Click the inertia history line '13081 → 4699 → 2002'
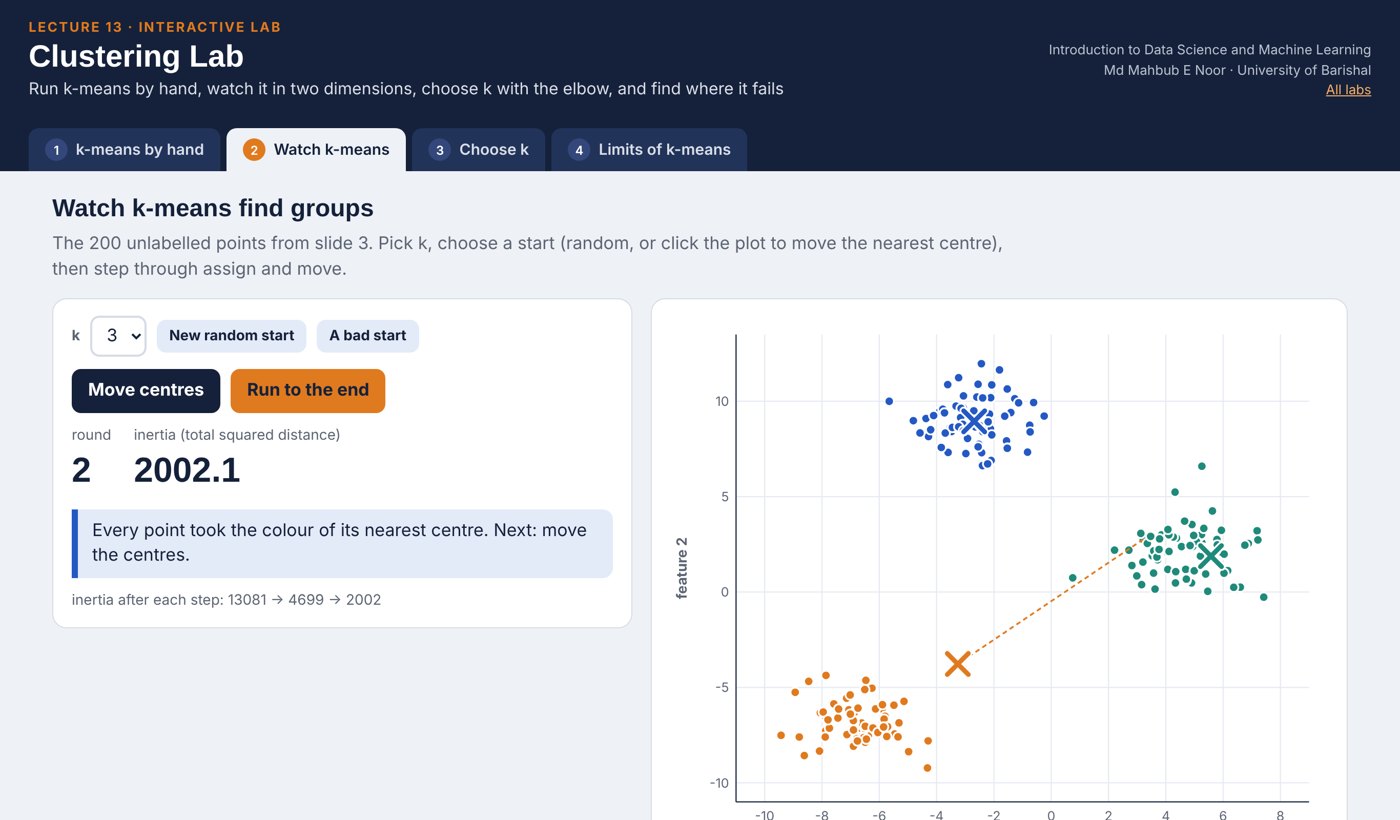 (226, 600)
